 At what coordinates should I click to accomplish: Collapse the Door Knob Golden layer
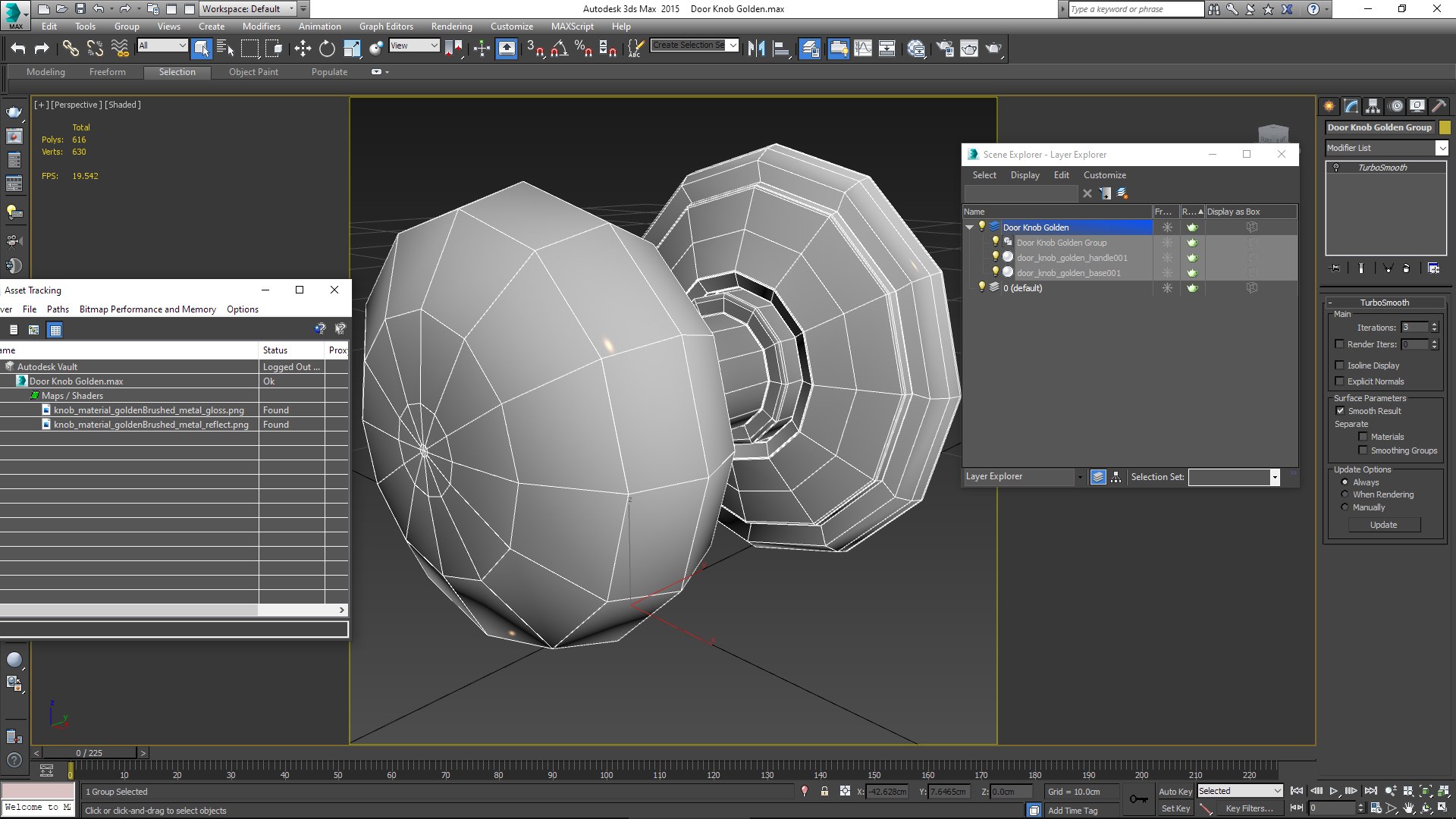tap(969, 227)
